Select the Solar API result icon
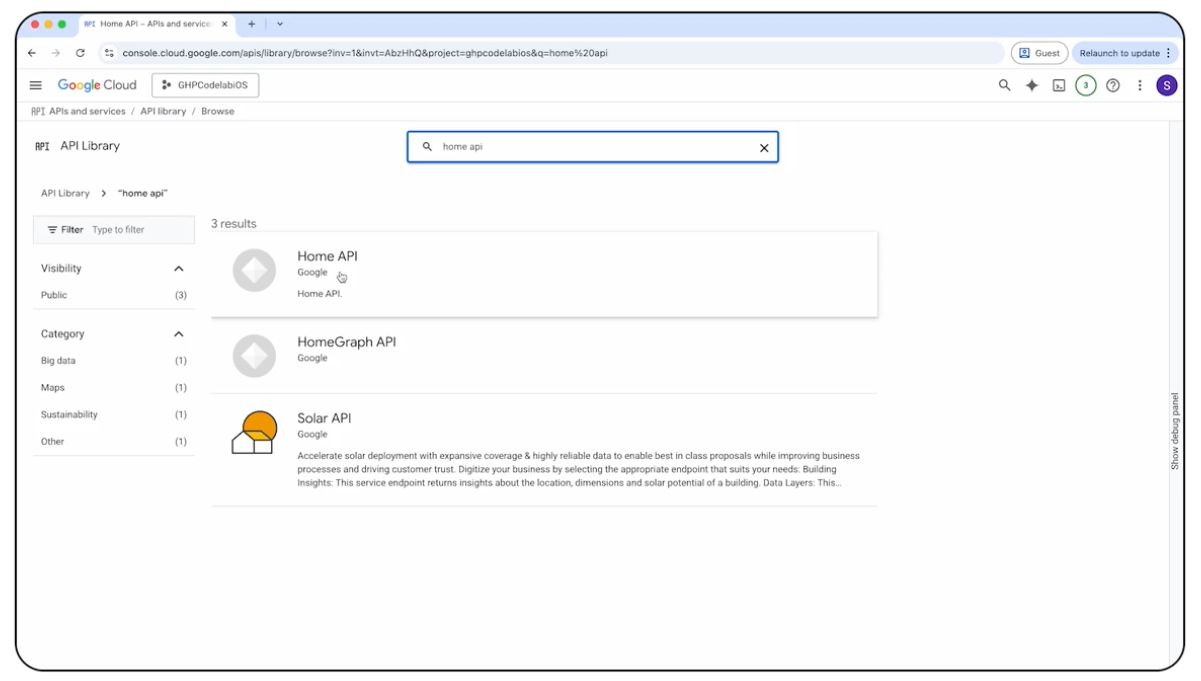The height and width of the screenshot is (681, 1201). click(x=254, y=432)
